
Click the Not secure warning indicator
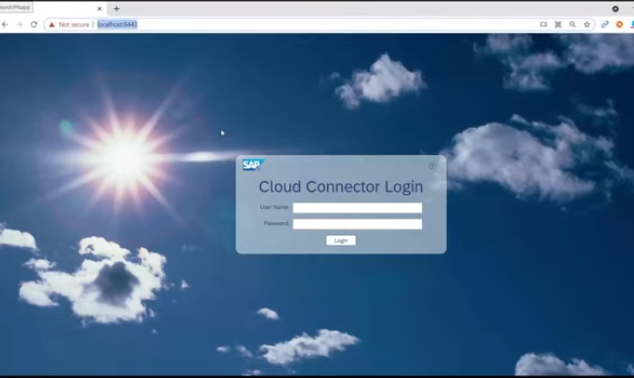(69, 25)
